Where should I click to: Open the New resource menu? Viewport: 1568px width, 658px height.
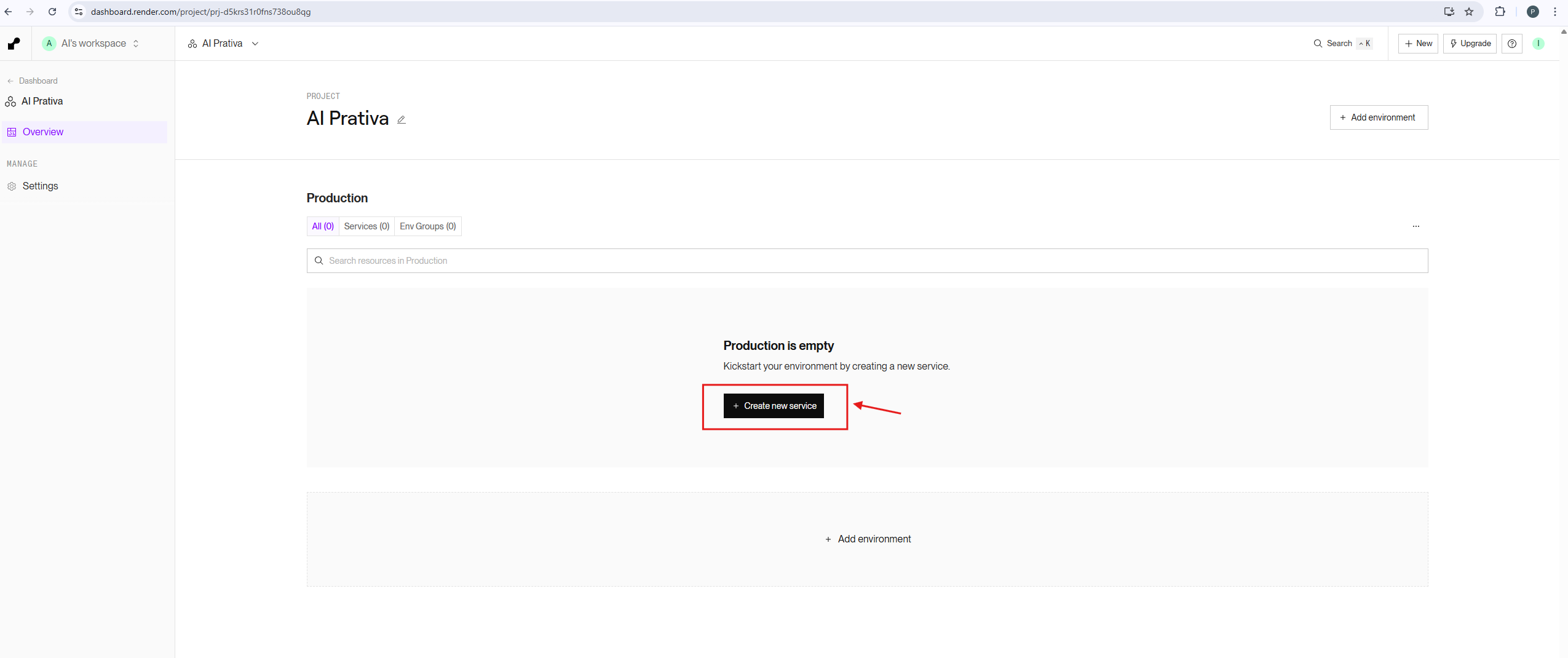pyautogui.click(x=1418, y=44)
